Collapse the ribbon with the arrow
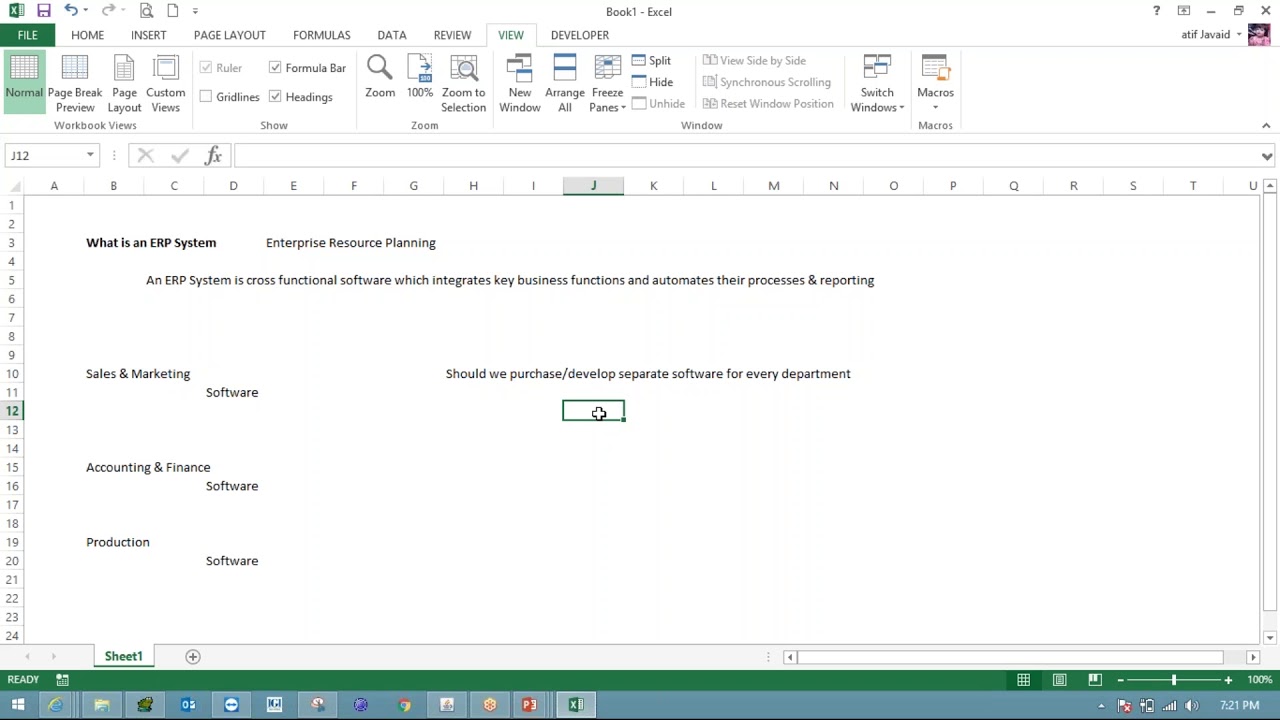This screenshot has height=720, width=1280. (1266, 126)
